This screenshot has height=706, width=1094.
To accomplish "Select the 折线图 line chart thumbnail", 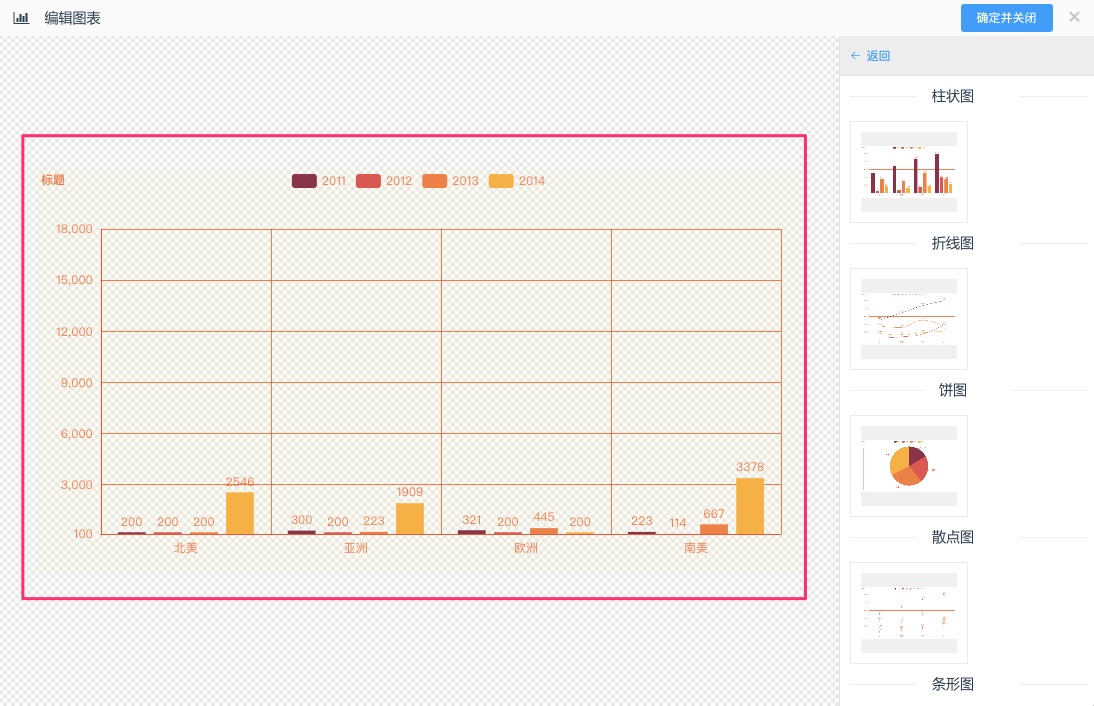I will click(x=908, y=318).
